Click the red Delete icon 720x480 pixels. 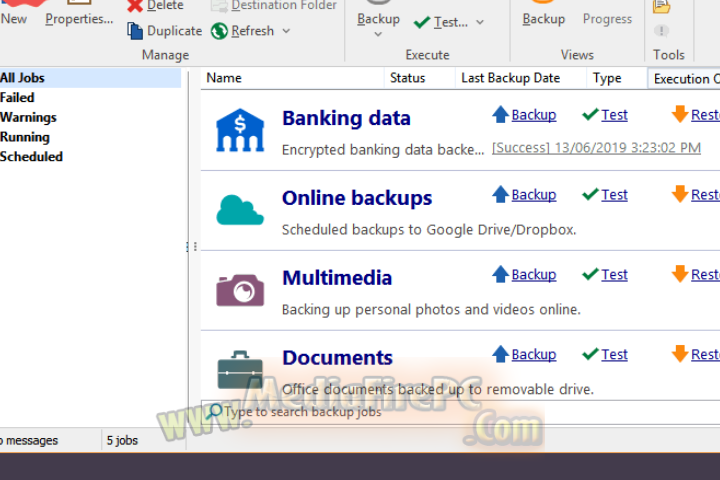(x=135, y=6)
